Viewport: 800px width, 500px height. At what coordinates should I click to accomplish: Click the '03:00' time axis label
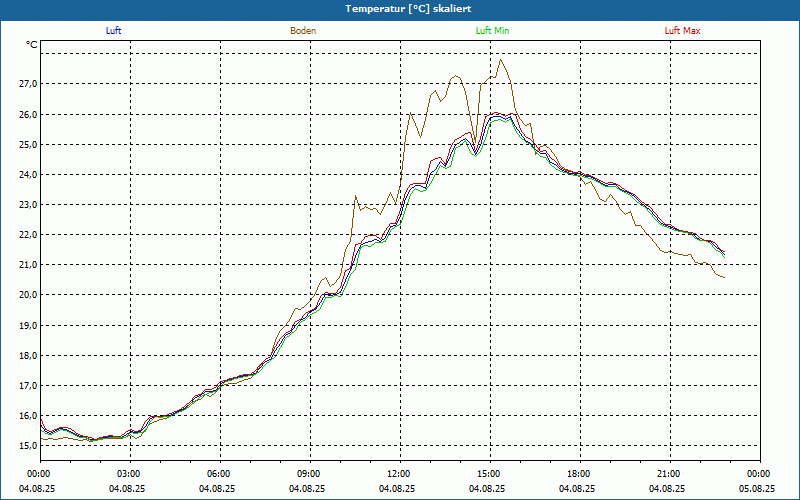tap(130, 474)
